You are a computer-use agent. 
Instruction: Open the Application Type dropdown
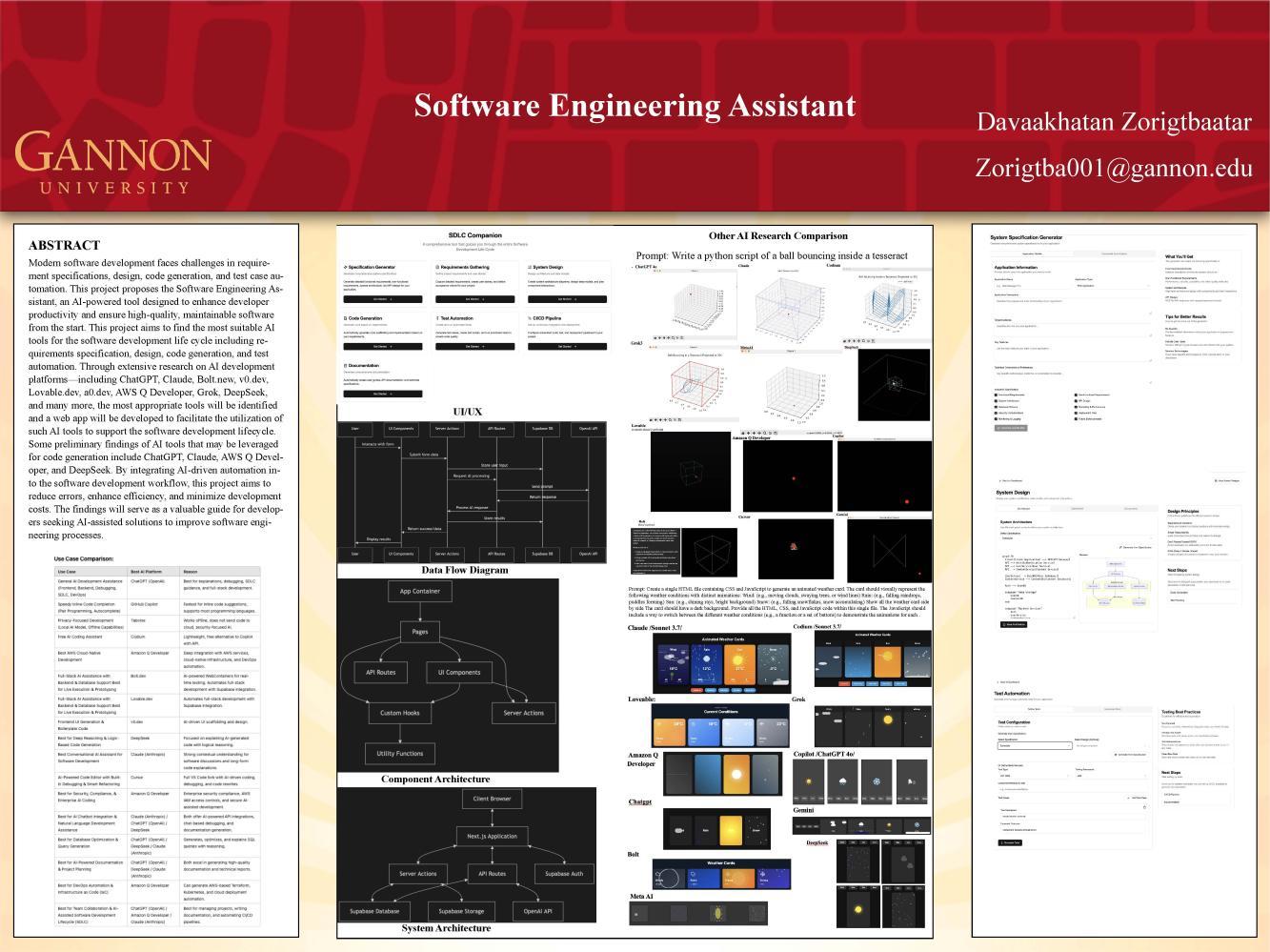(1113, 286)
